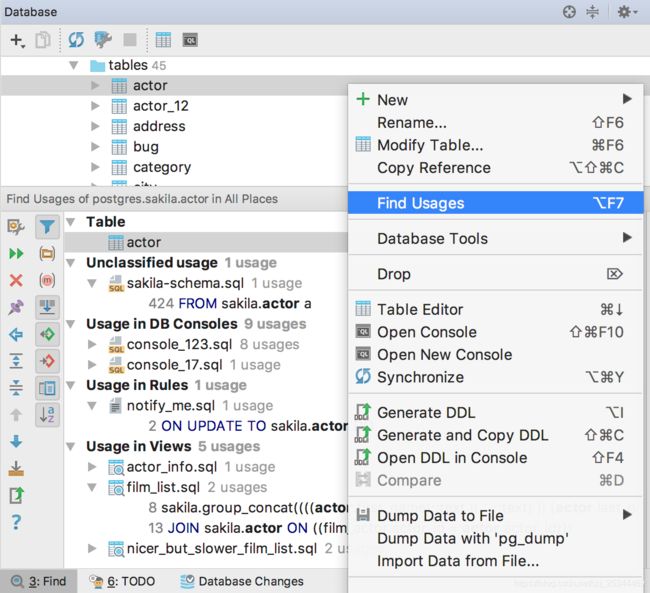Toggle group by package folder icon
The height and width of the screenshot is (593, 650).
(47, 253)
